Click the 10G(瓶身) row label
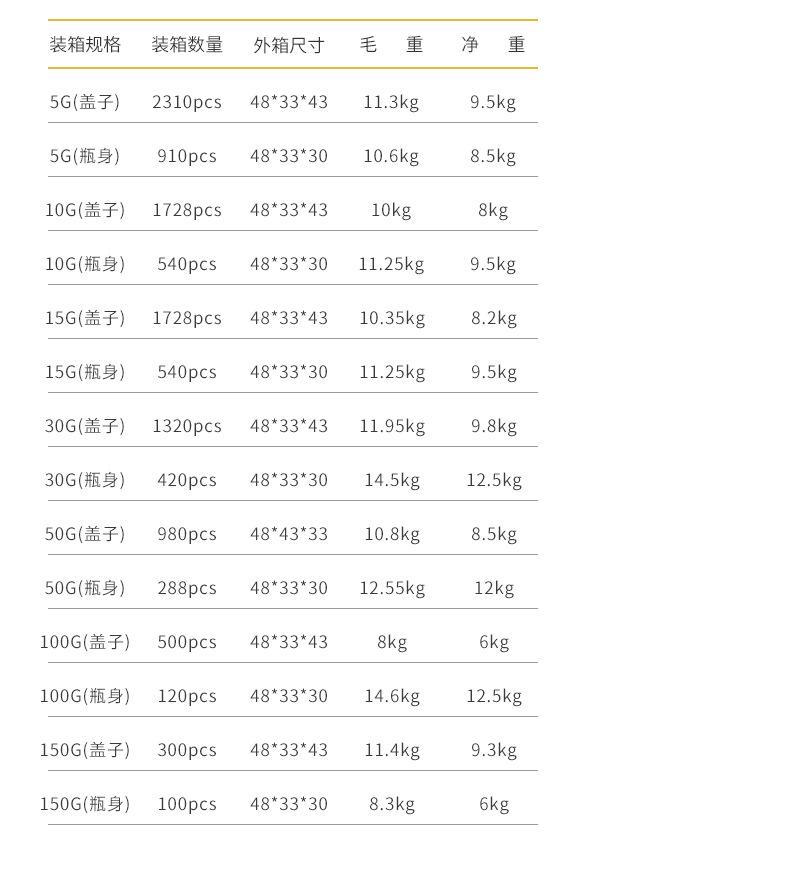Screen dimensions: 790x881 [85, 264]
